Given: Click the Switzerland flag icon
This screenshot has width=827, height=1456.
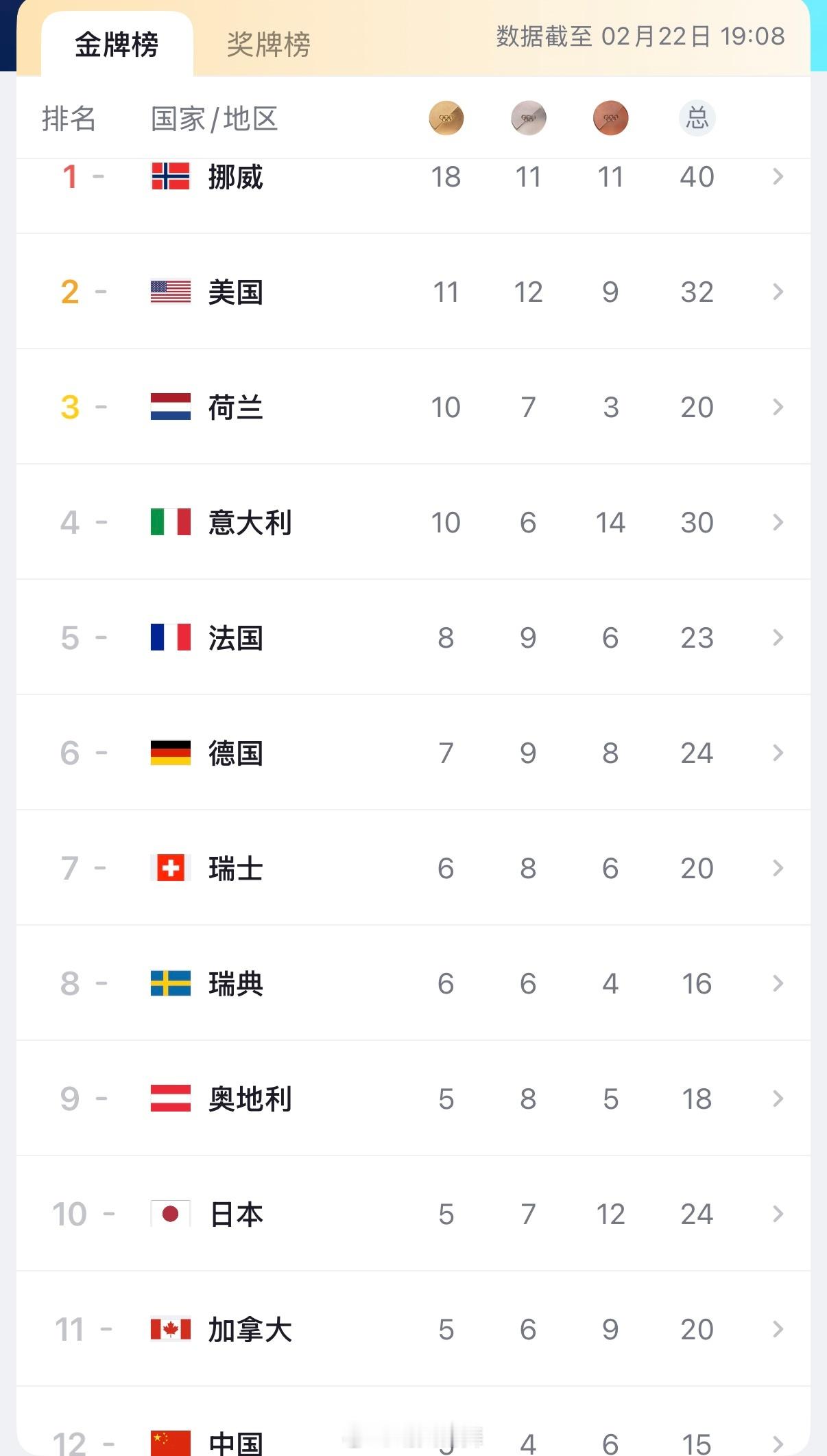Looking at the screenshot, I should (x=171, y=868).
